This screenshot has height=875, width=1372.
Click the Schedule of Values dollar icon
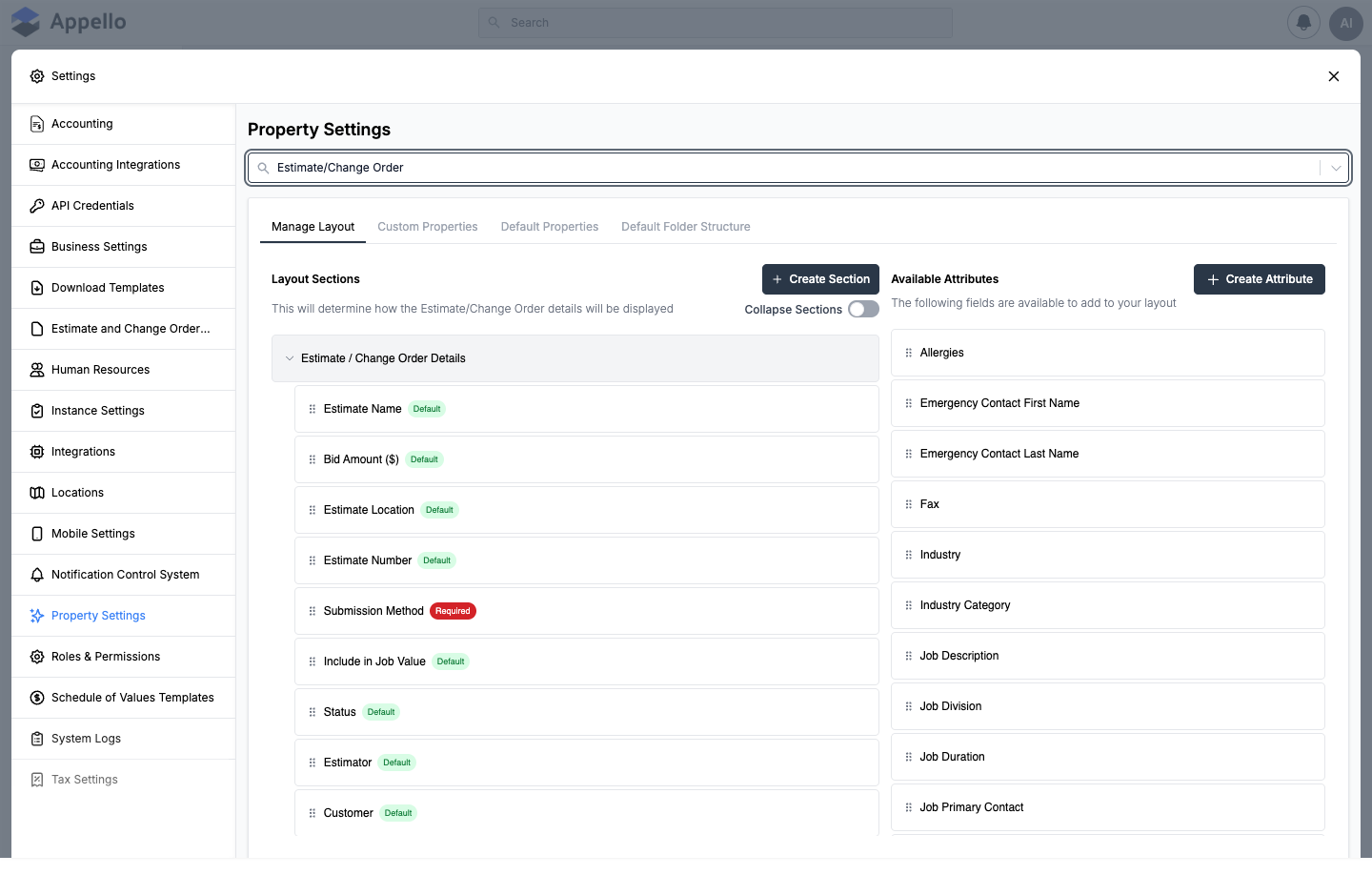tap(37, 698)
